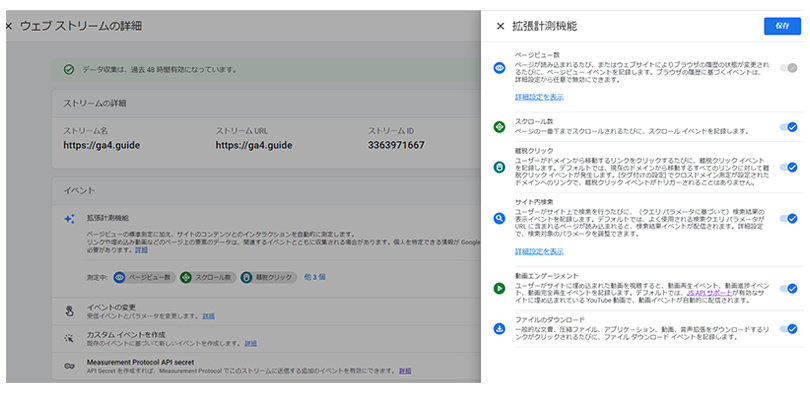
Task: Click the スクロール数 green crosshair icon in panel
Action: 499,127
